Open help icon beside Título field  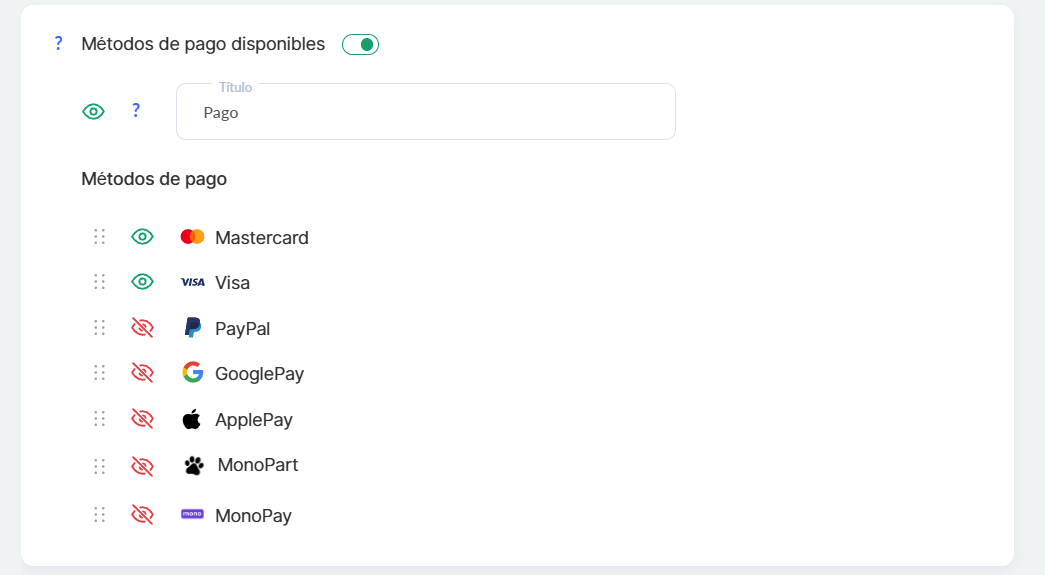click(136, 111)
